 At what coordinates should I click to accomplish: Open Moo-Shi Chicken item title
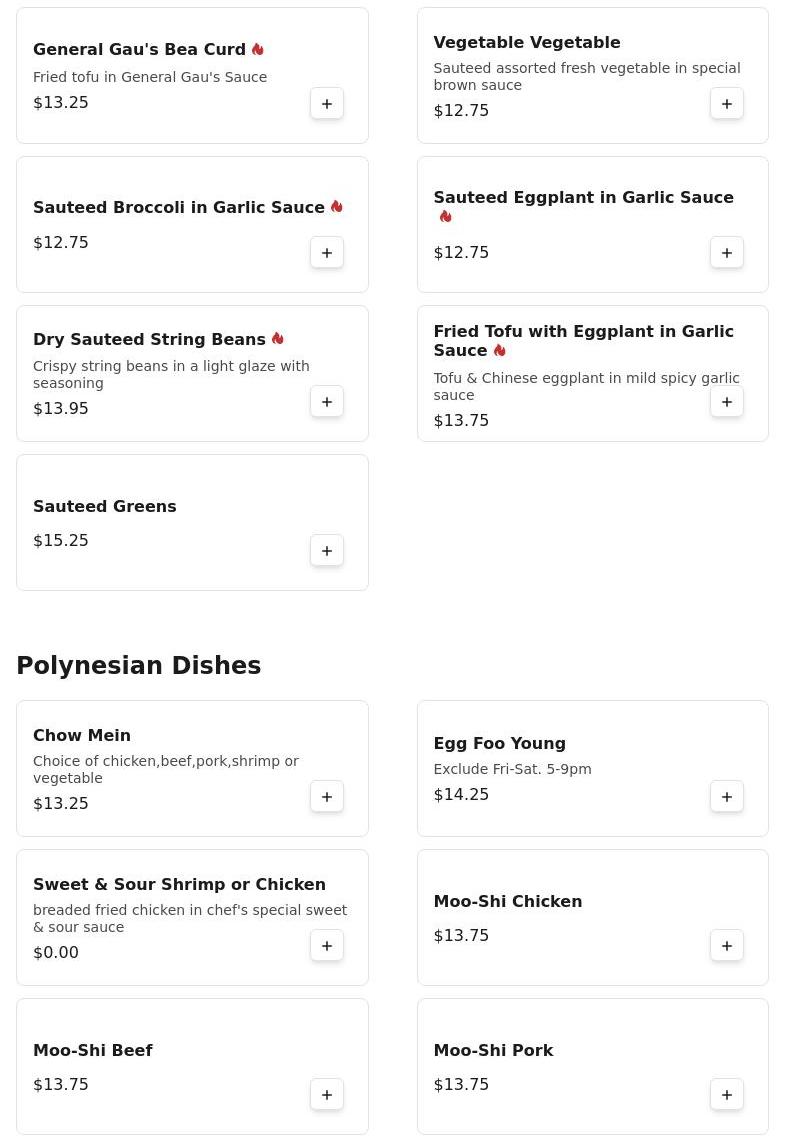[508, 902]
